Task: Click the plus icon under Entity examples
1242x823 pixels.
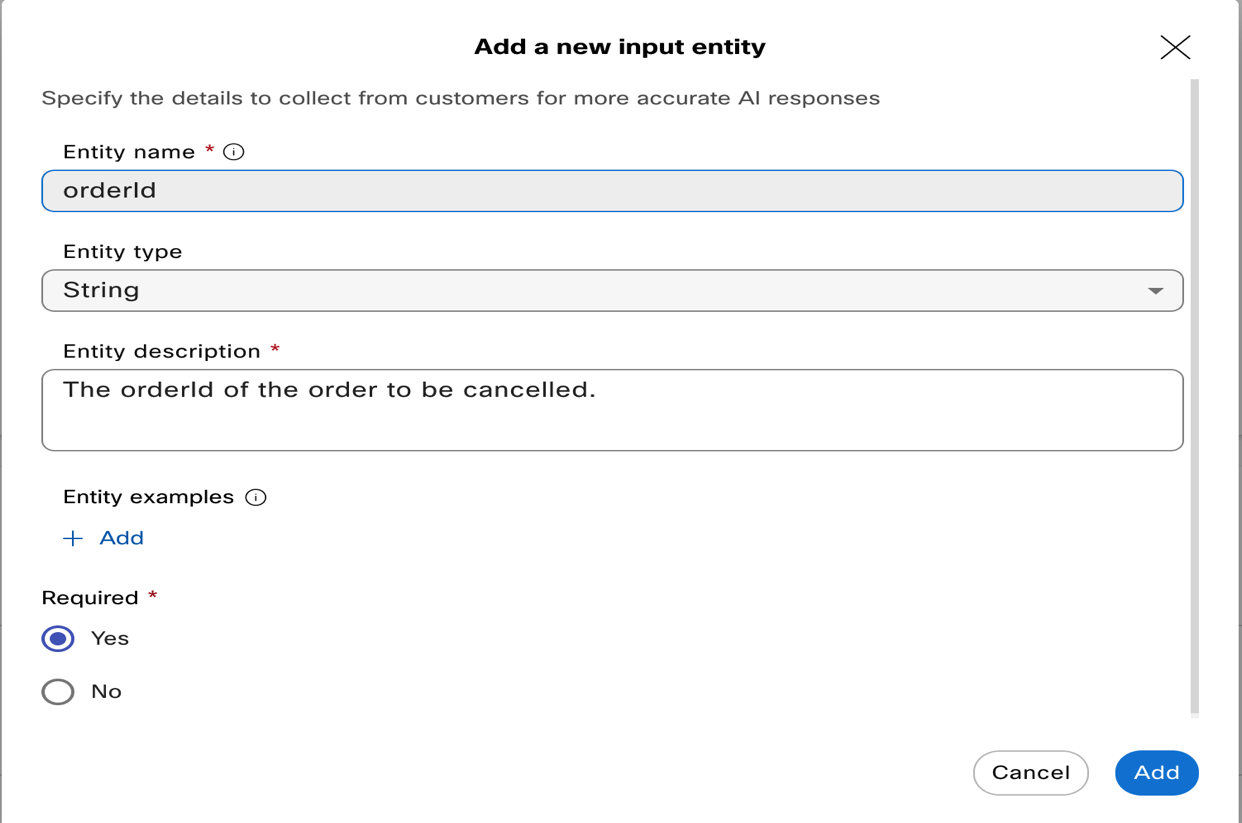Action: pyautogui.click(x=73, y=539)
